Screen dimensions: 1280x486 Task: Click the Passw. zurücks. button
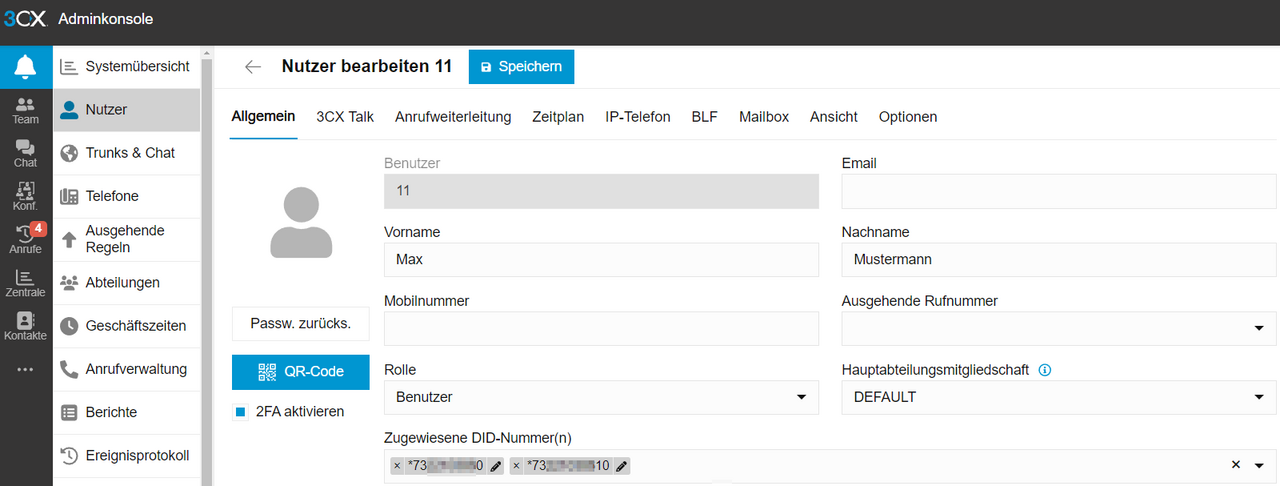coord(300,324)
